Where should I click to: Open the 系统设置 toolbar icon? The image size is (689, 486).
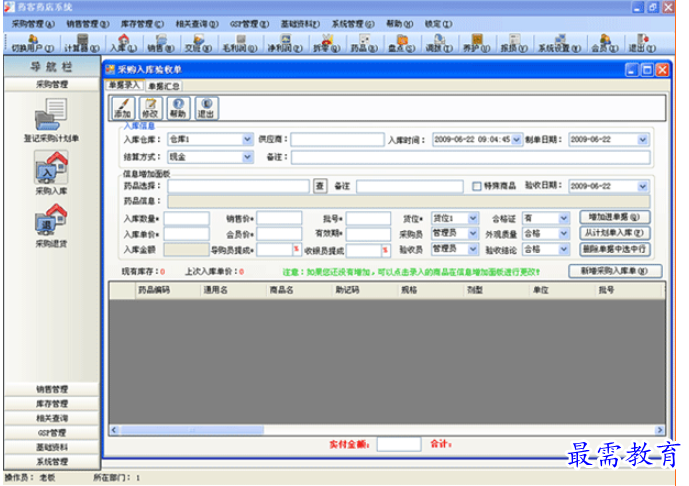coord(559,44)
